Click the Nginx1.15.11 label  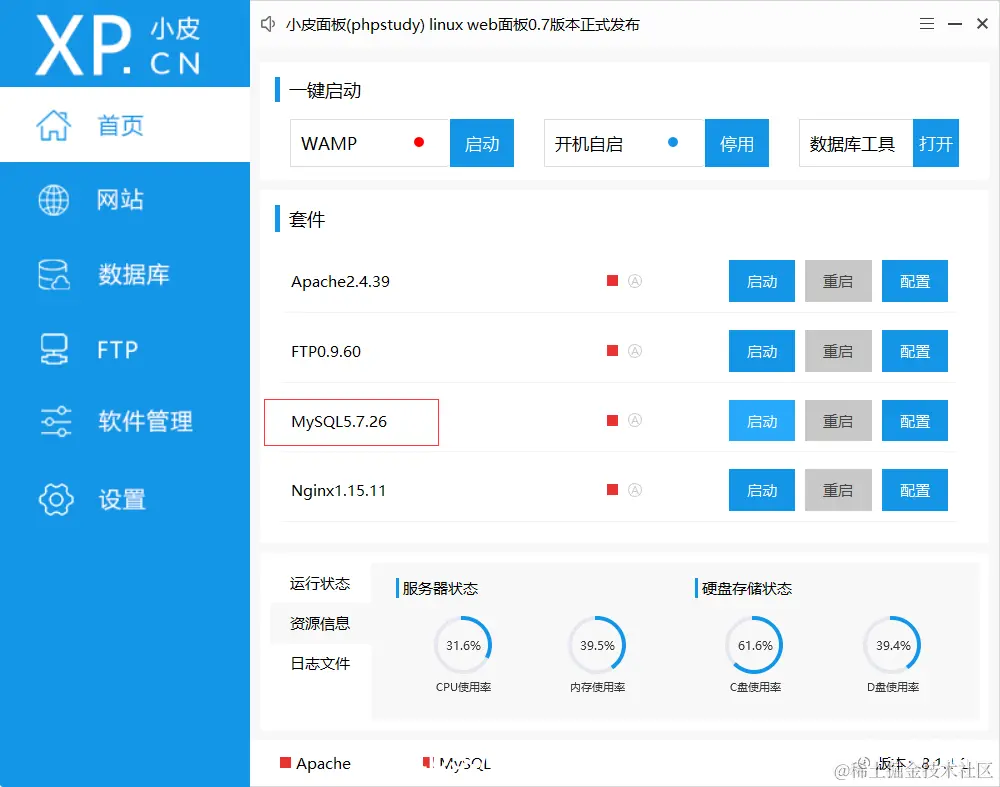coord(338,490)
